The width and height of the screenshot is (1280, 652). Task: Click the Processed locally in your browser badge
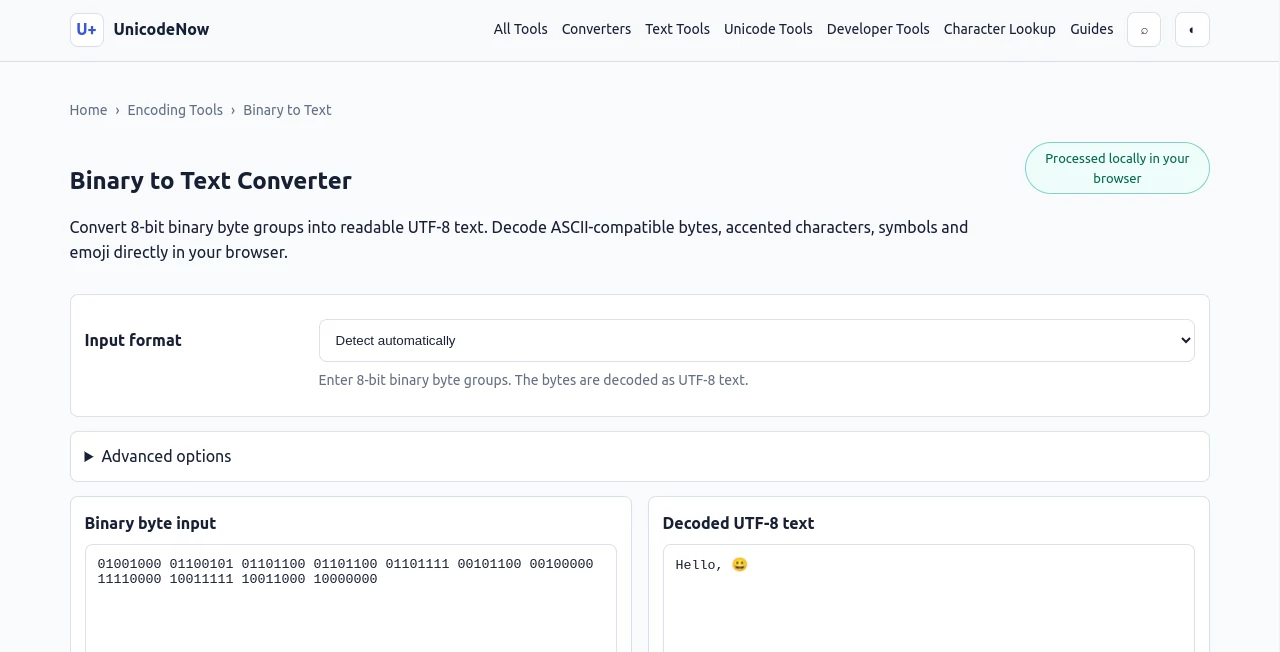coord(1117,168)
